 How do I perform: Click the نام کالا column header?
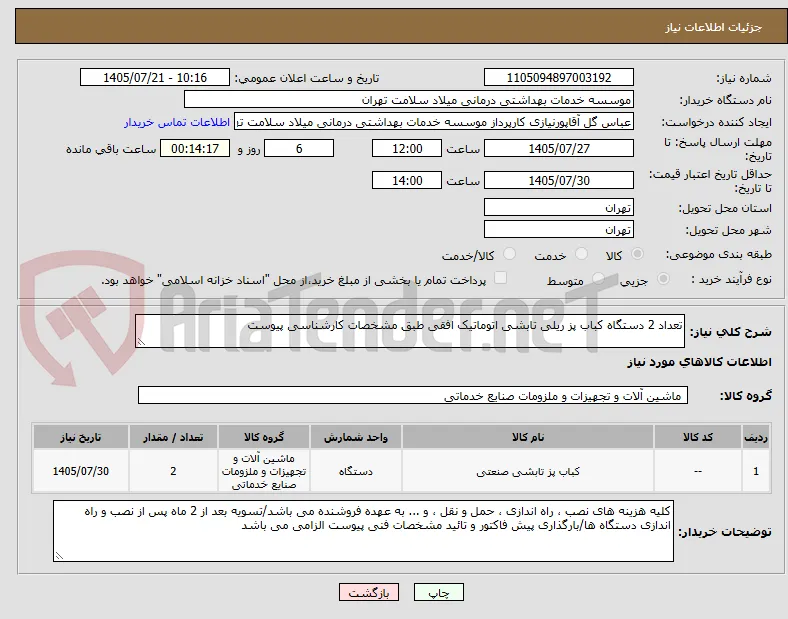[x=528, y=437]
